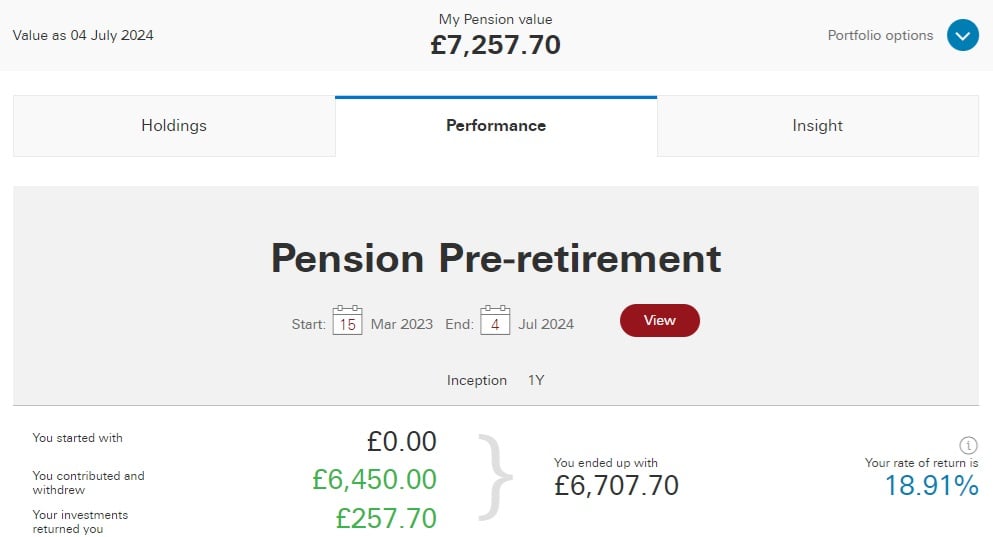Select the Performance tab
This screenshot has width=993, height=537.
point(496,126)
